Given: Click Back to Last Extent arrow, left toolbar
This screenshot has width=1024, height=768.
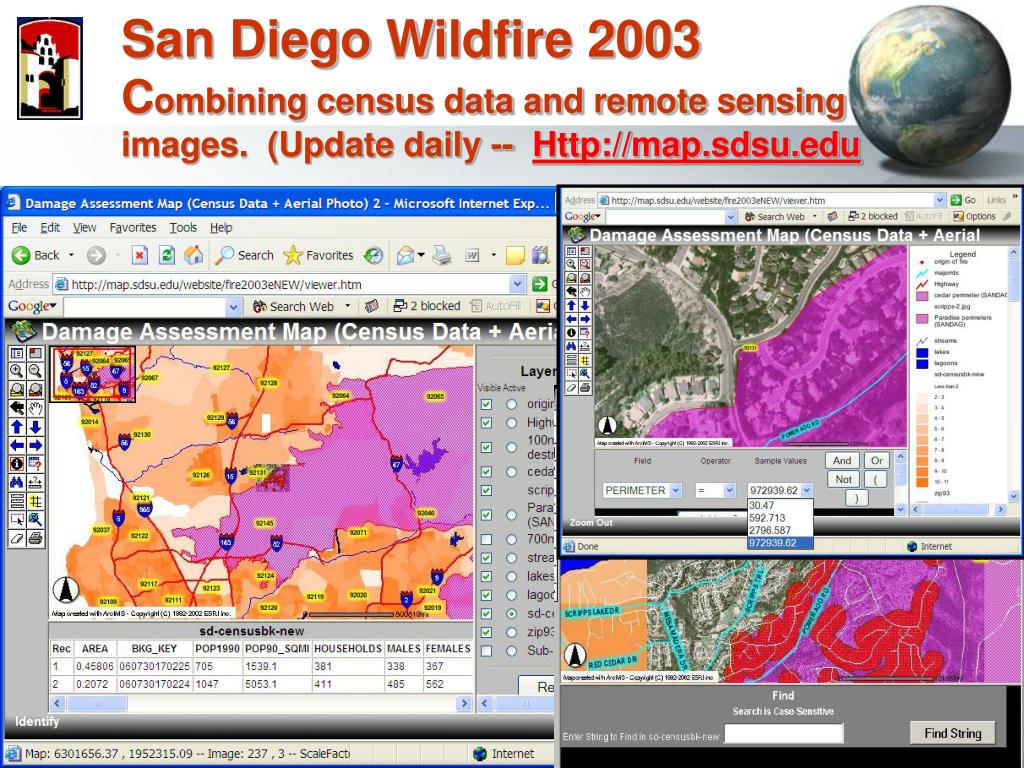Looking at the screenshot, I should (x=17, y=408).
